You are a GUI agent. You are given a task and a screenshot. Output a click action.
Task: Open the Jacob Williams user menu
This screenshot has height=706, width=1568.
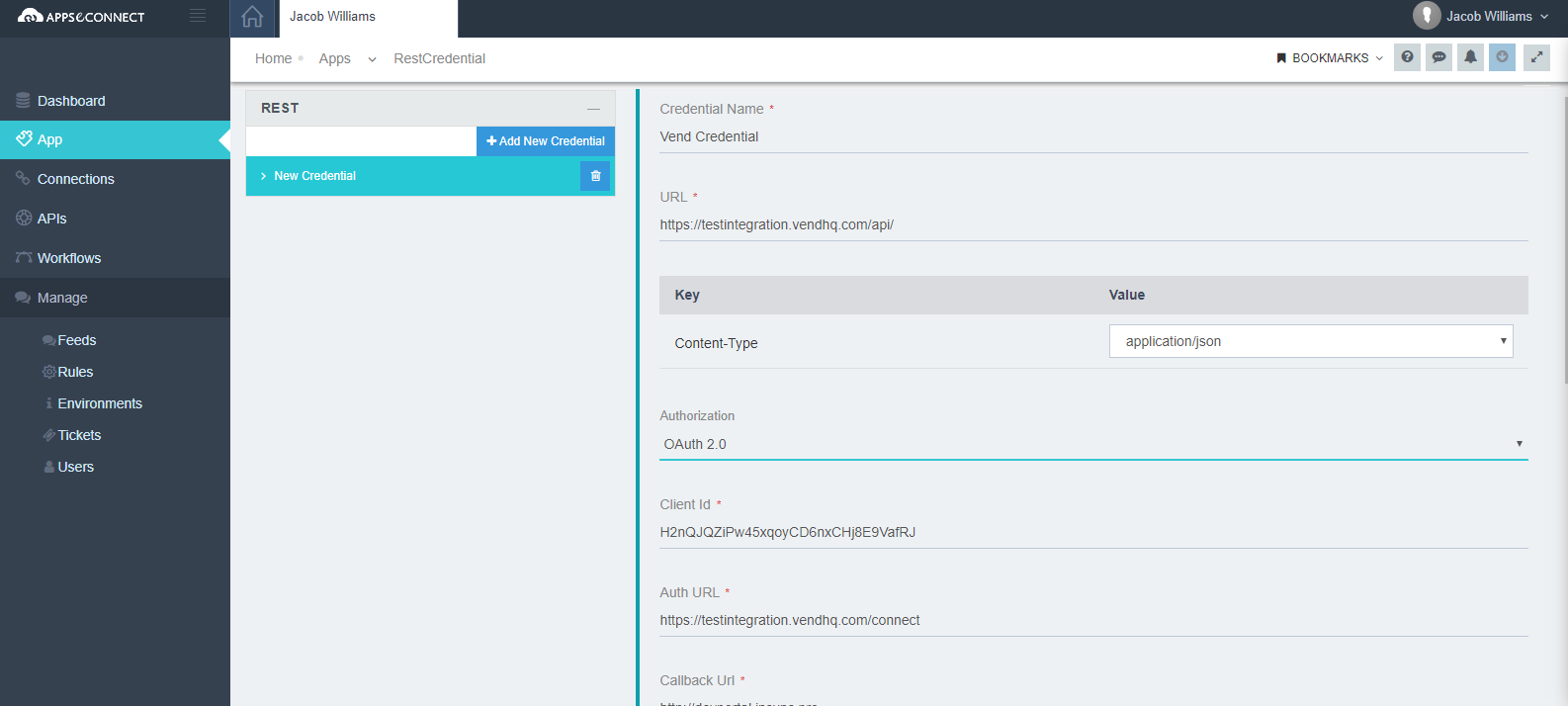1480,16
